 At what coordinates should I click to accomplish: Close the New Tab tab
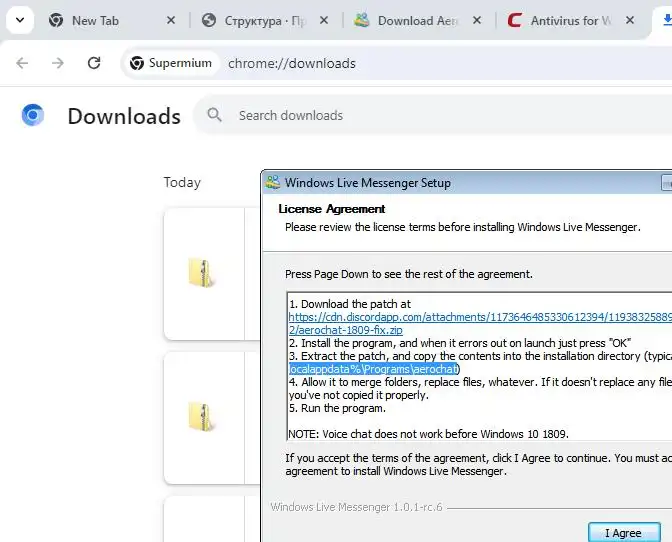(x=171, y=20)
